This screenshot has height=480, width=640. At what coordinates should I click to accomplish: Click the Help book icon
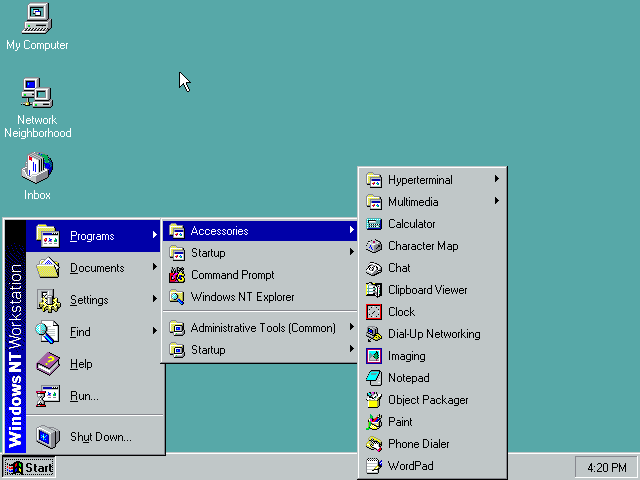coord(48,364)
